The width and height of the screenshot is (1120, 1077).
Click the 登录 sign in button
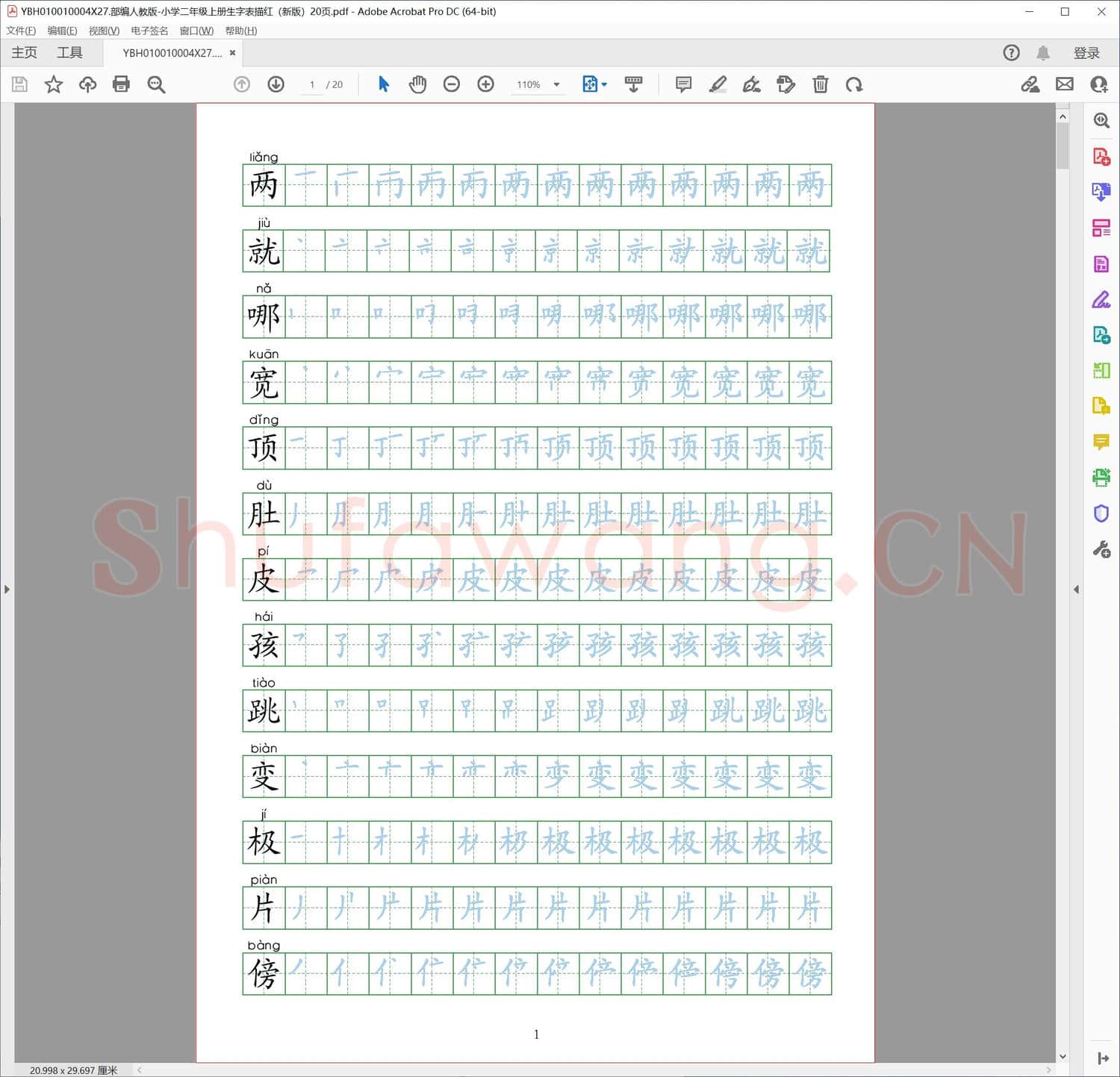(x=1086, y=53)
